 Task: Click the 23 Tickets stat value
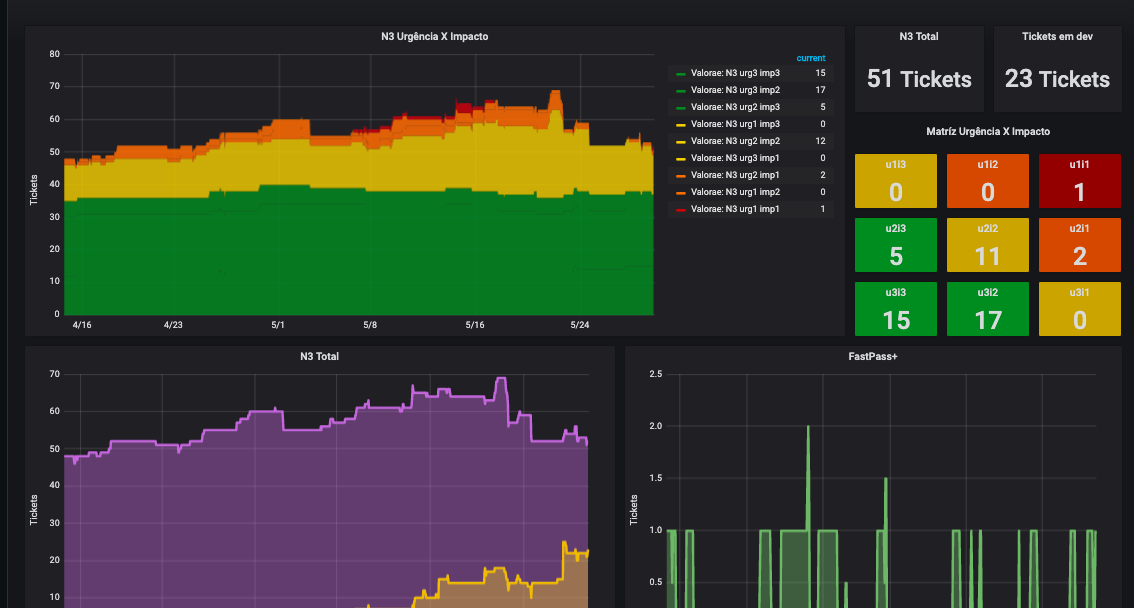[1057, 79]
